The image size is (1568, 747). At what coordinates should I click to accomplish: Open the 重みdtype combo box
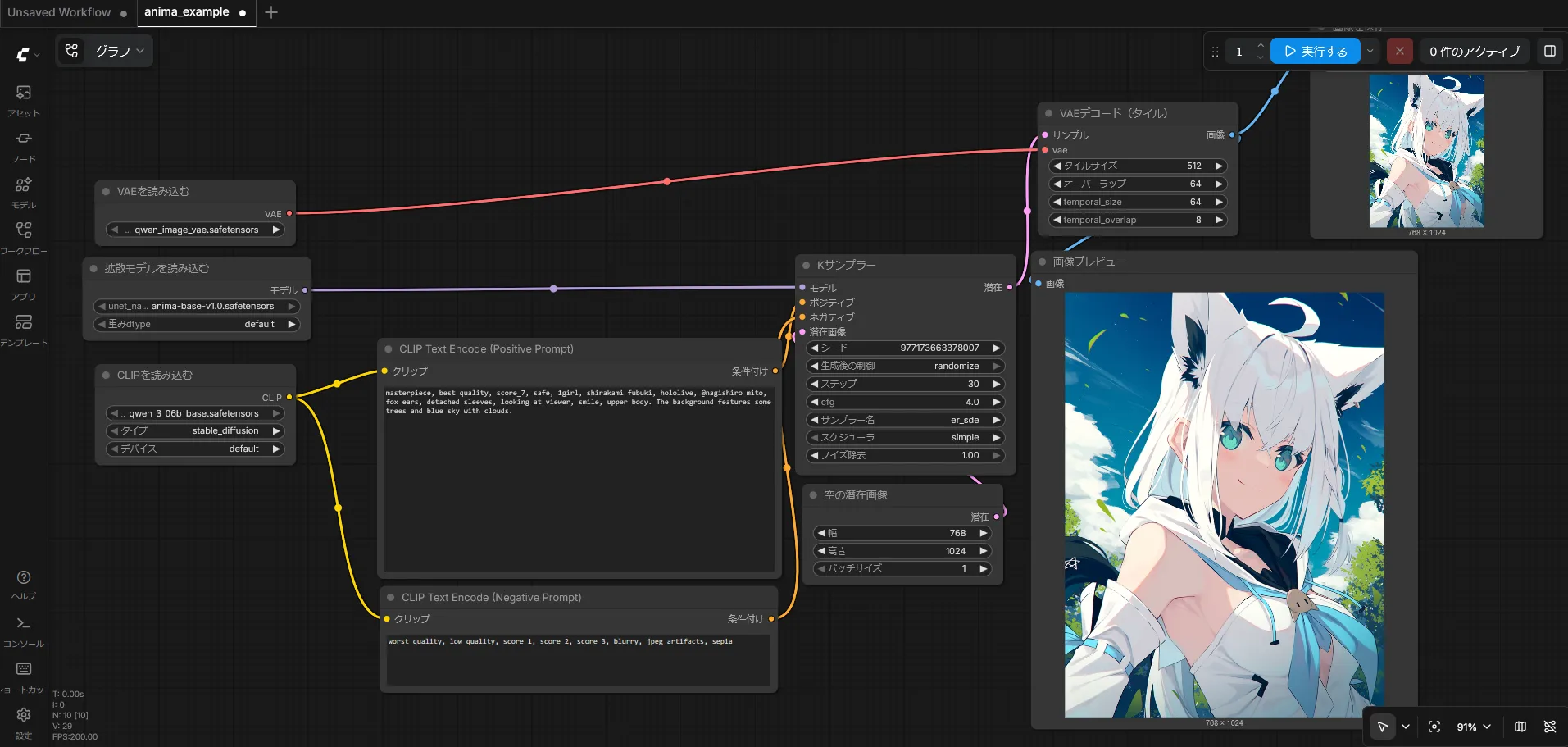click(197, 325)
